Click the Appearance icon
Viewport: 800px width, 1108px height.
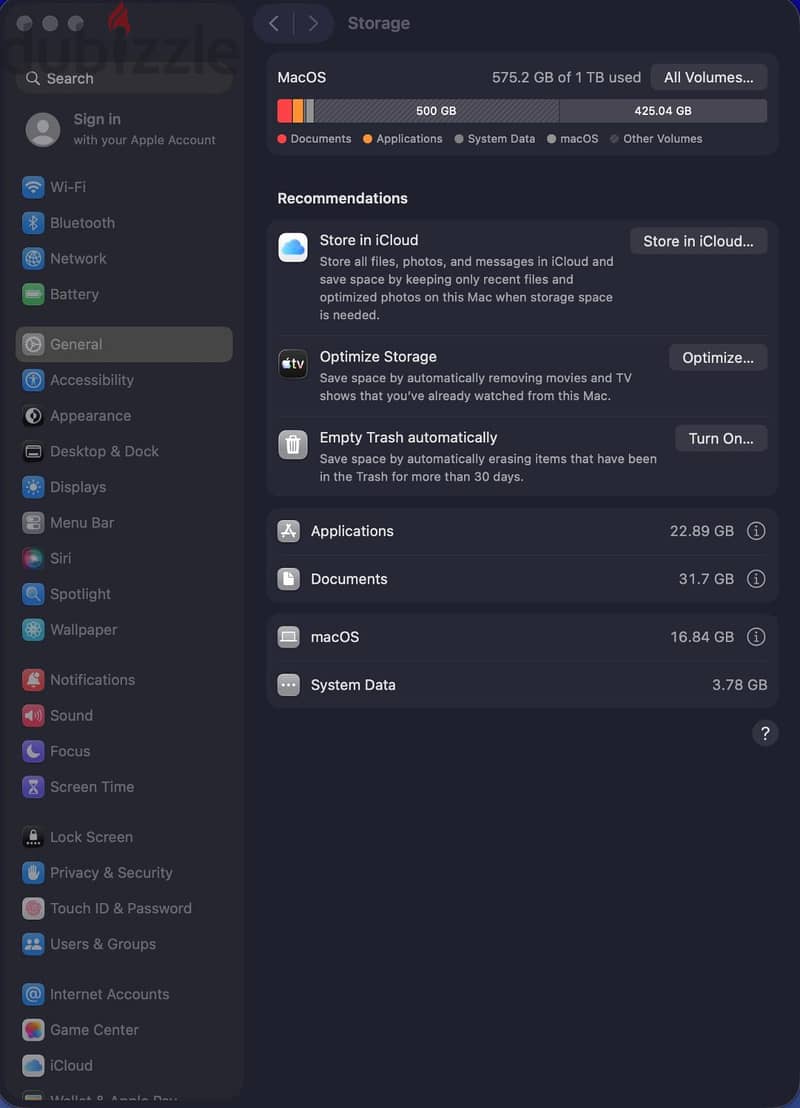click(33, 416)
